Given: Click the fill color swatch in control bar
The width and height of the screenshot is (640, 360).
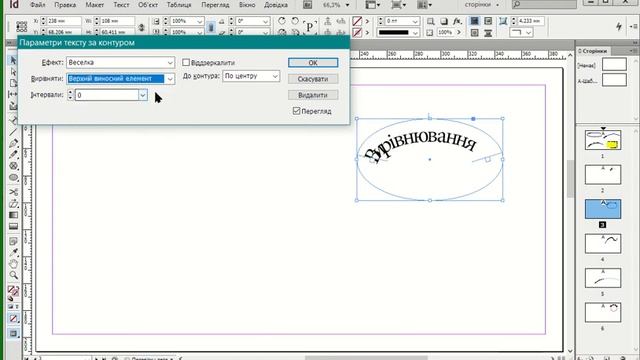Looking at the screenshot, I should coord(357,21).
